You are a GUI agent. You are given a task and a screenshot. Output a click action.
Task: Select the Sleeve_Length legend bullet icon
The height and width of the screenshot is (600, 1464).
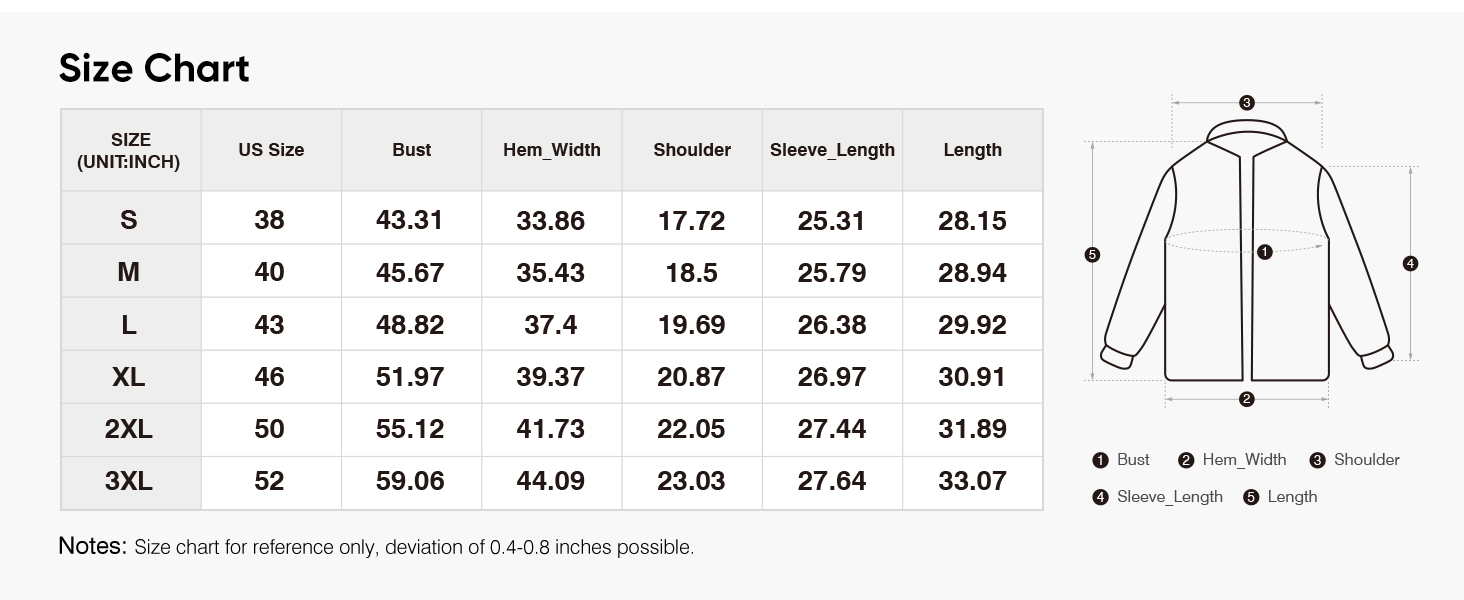point(1101,497)
